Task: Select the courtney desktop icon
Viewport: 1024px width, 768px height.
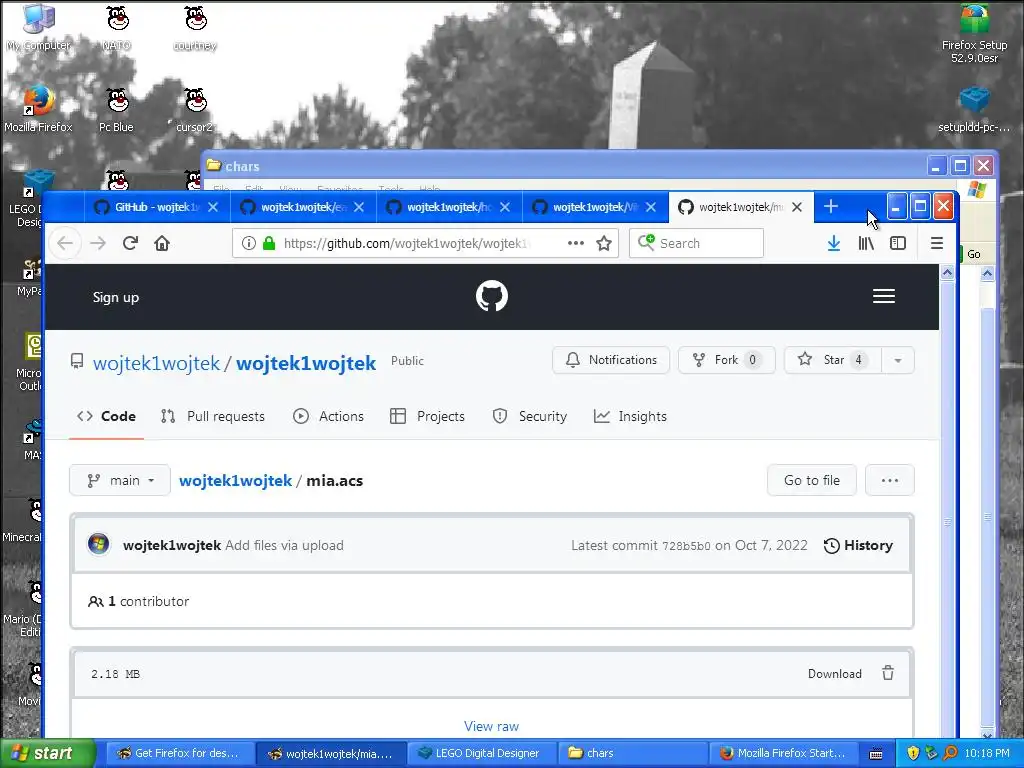Action: (x=195, y=28)
